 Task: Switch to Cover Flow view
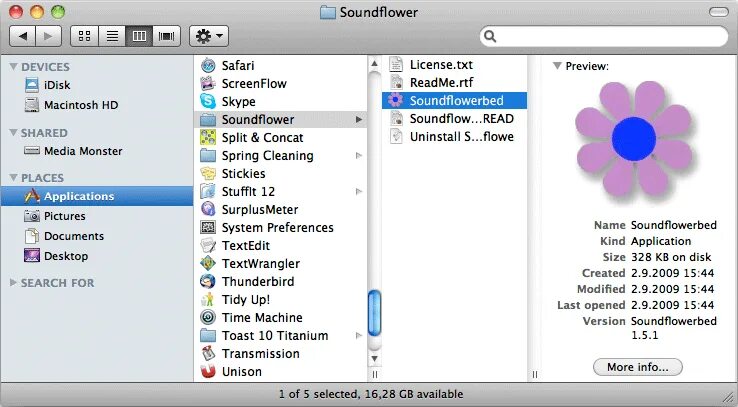pyautogui.click(x=167, y=36)
